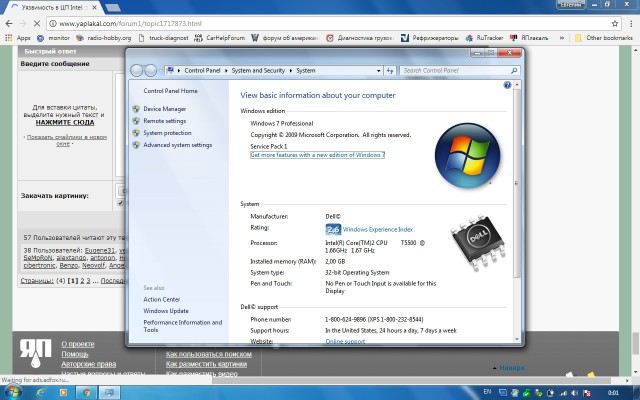Screen dimensions: 640x400
Task: Click the EN language indicator in tray
Action: [x=487, y=392]
